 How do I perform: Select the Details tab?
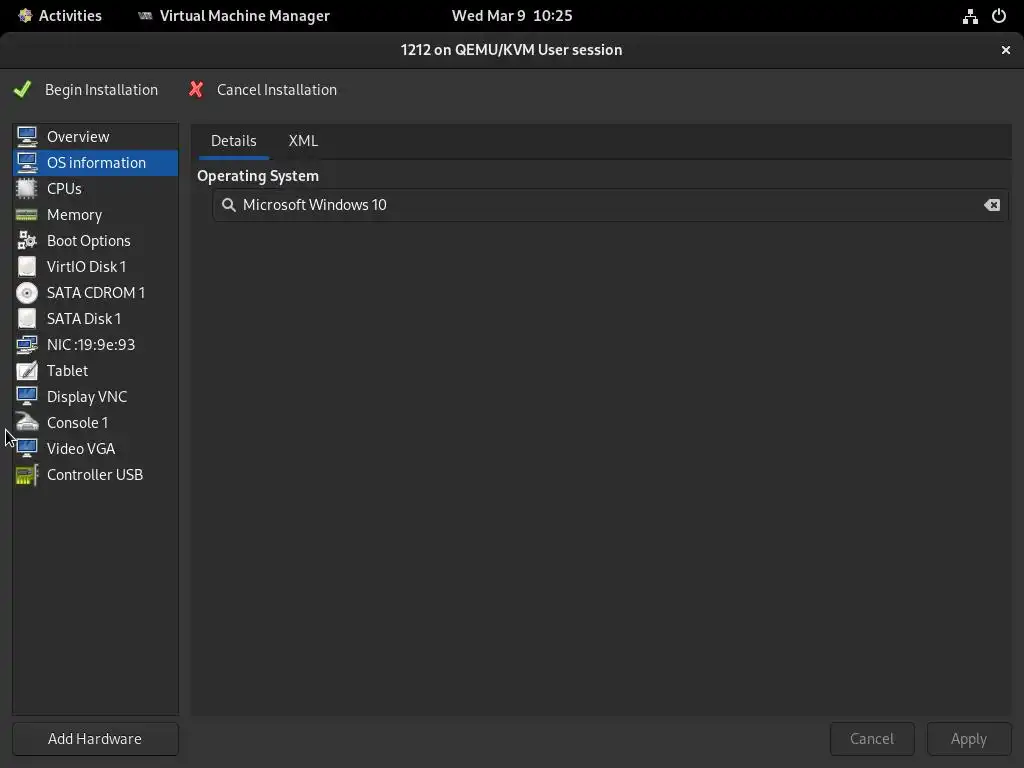[x=234, y=141]
